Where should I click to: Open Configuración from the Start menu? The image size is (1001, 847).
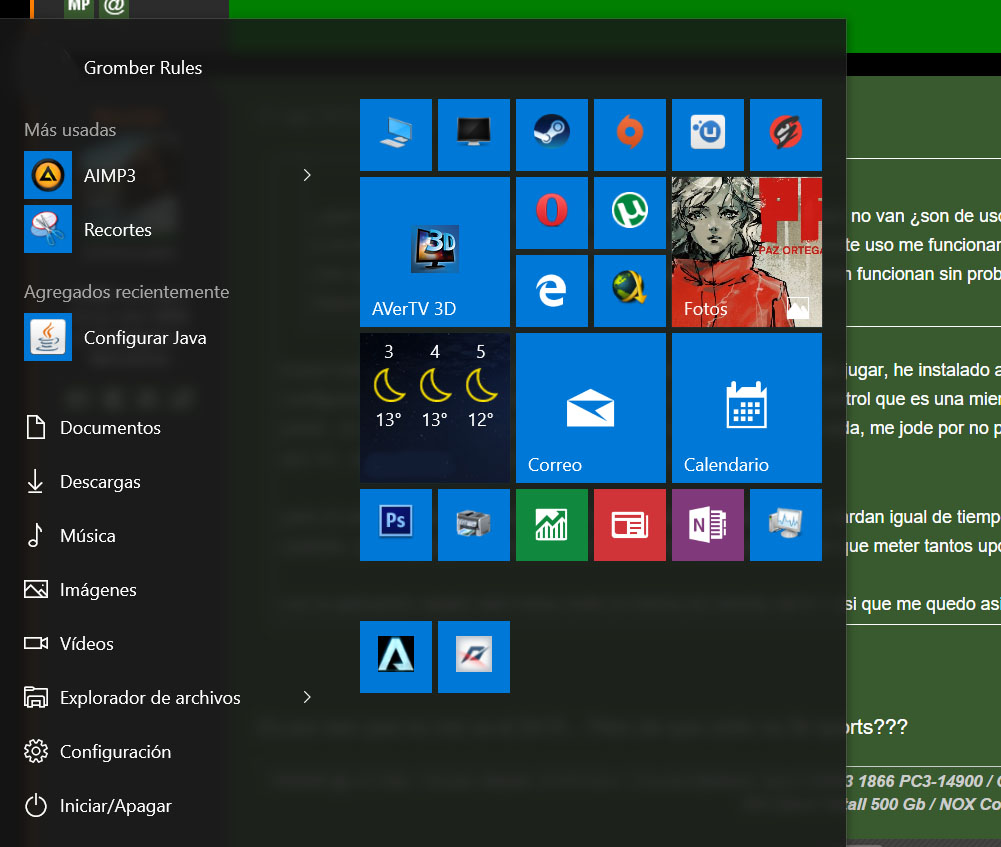[115, 752]
